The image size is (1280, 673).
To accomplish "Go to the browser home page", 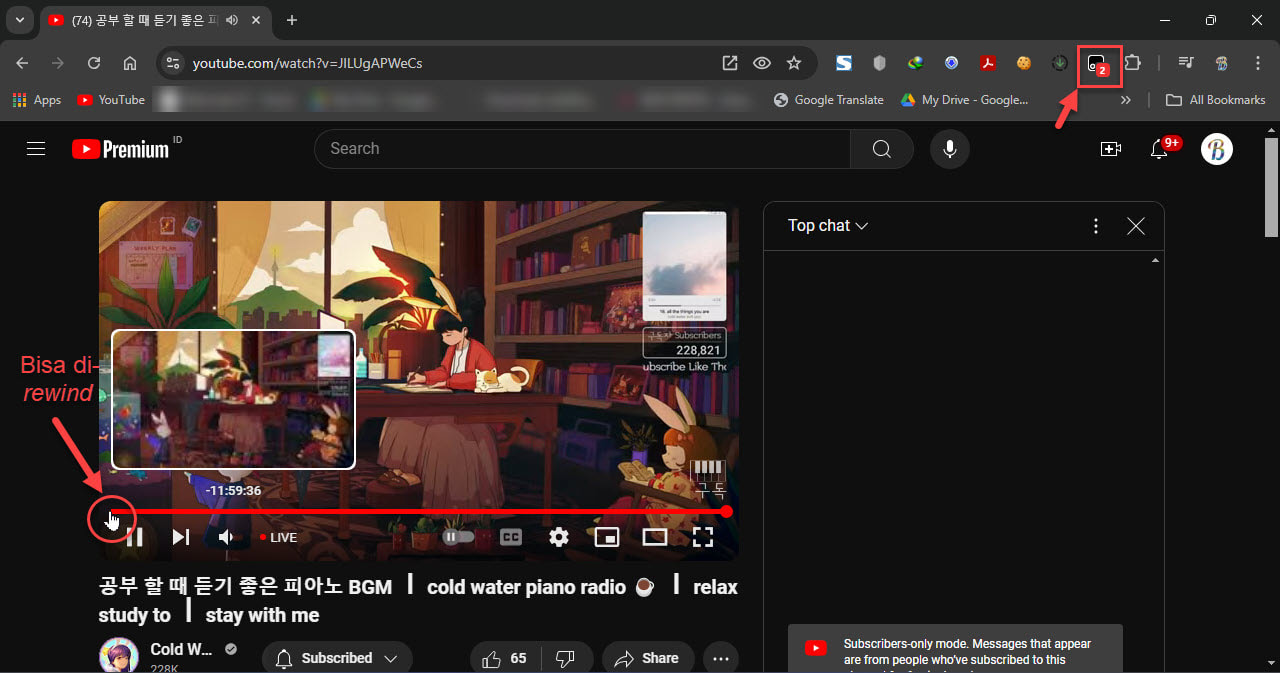I will (130, 63).
